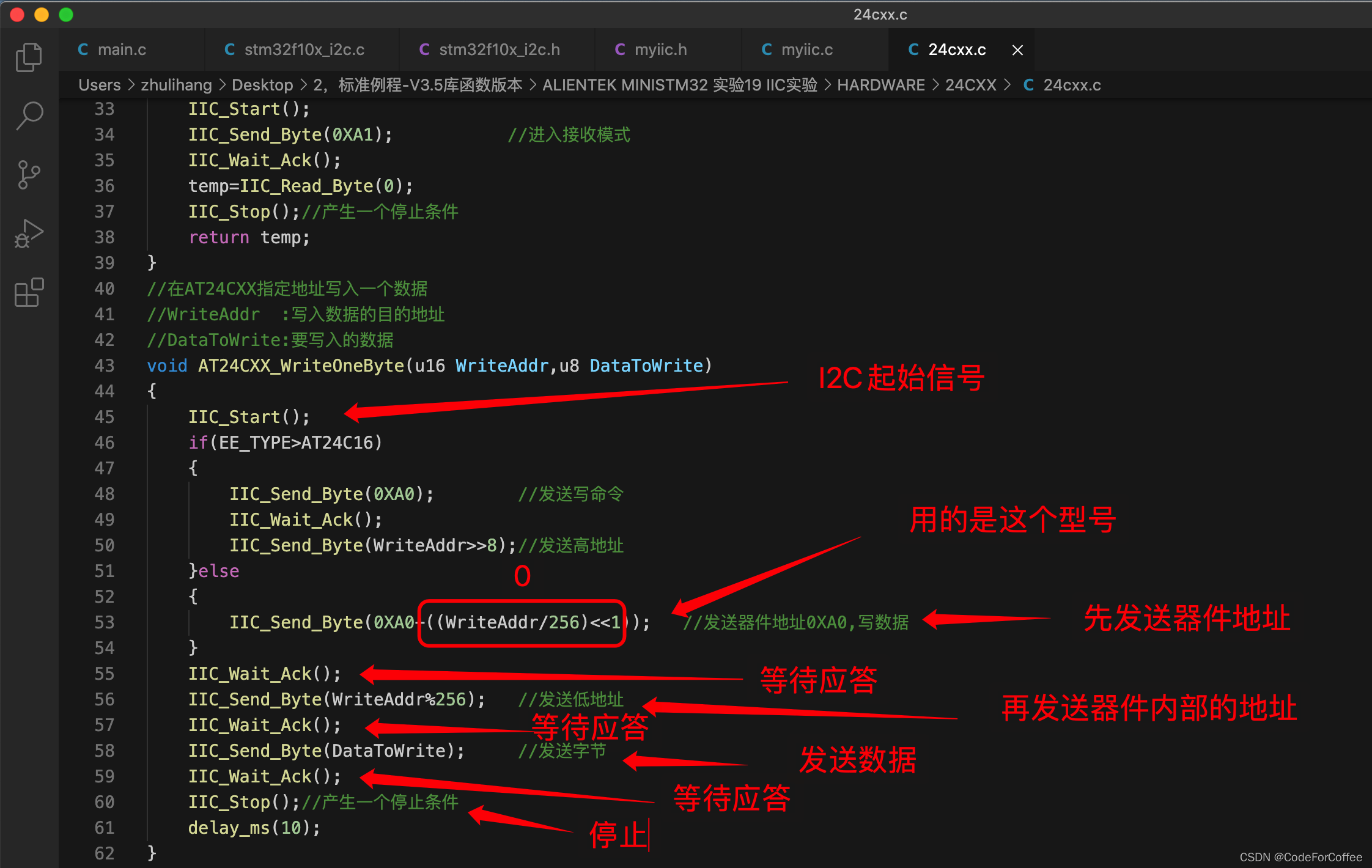Expand the Desktop breadcrumb segment
This screenshot has width=1372, height=868.
262,85
